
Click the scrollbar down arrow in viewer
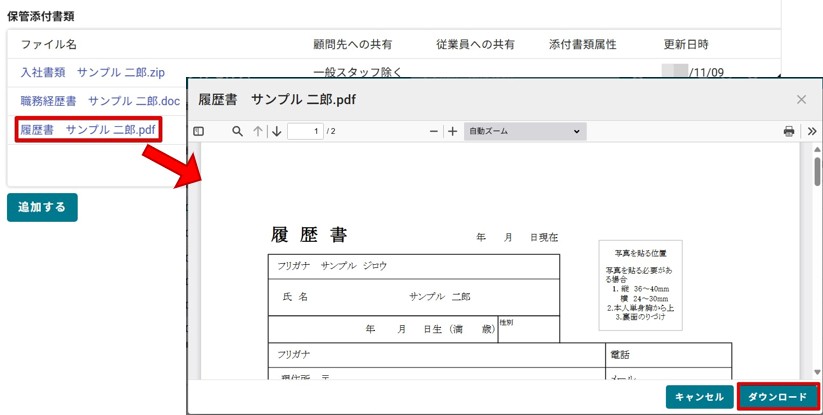pos(817,372)
